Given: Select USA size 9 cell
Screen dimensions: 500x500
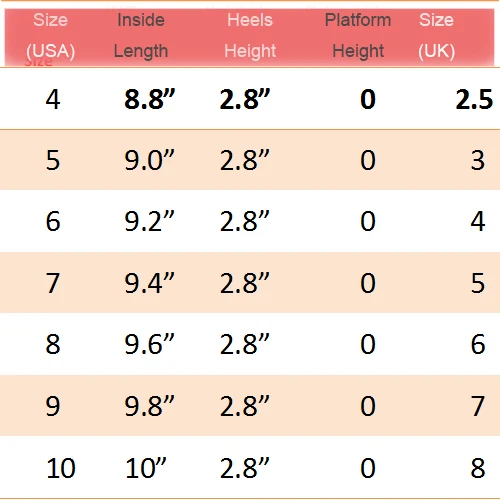Looking at the screenshot, I should (x=53, y=406).
